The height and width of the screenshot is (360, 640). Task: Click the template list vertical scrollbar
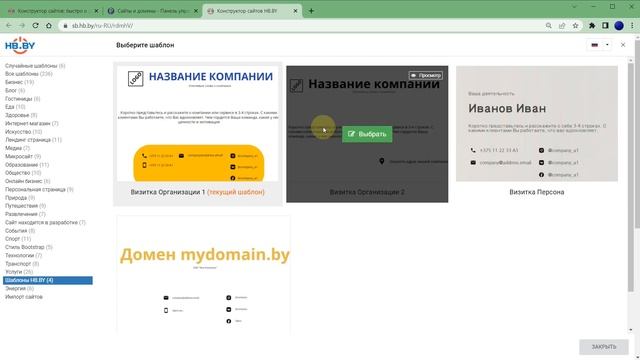pos(631,176)
